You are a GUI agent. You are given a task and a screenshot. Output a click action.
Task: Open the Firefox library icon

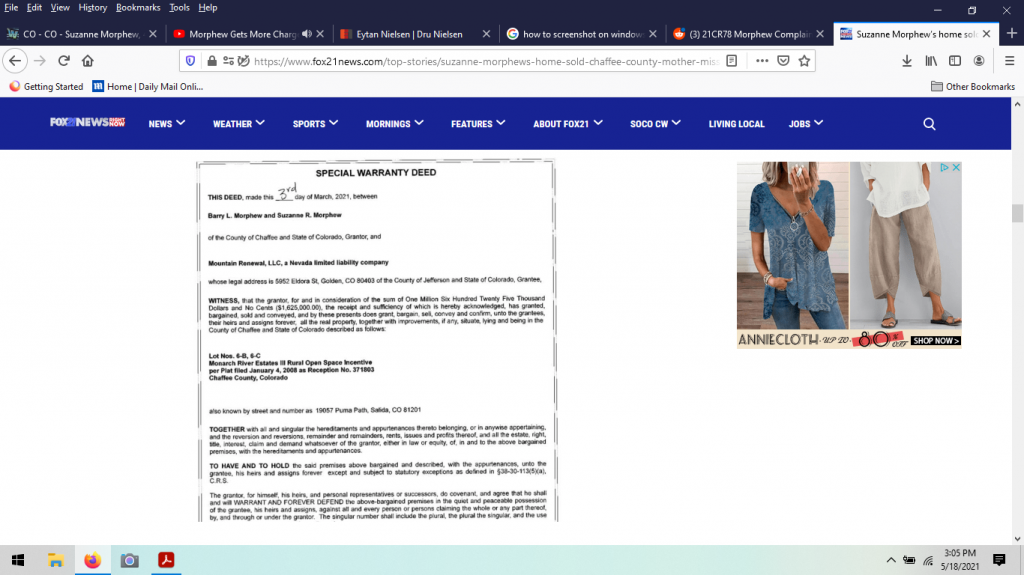point(931,60)
